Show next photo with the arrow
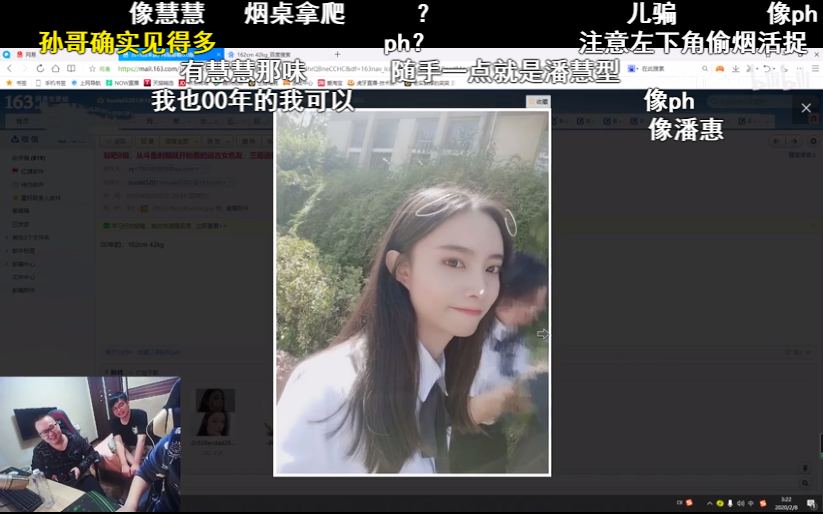Viewport: 823px width, 514px height. 543,334
